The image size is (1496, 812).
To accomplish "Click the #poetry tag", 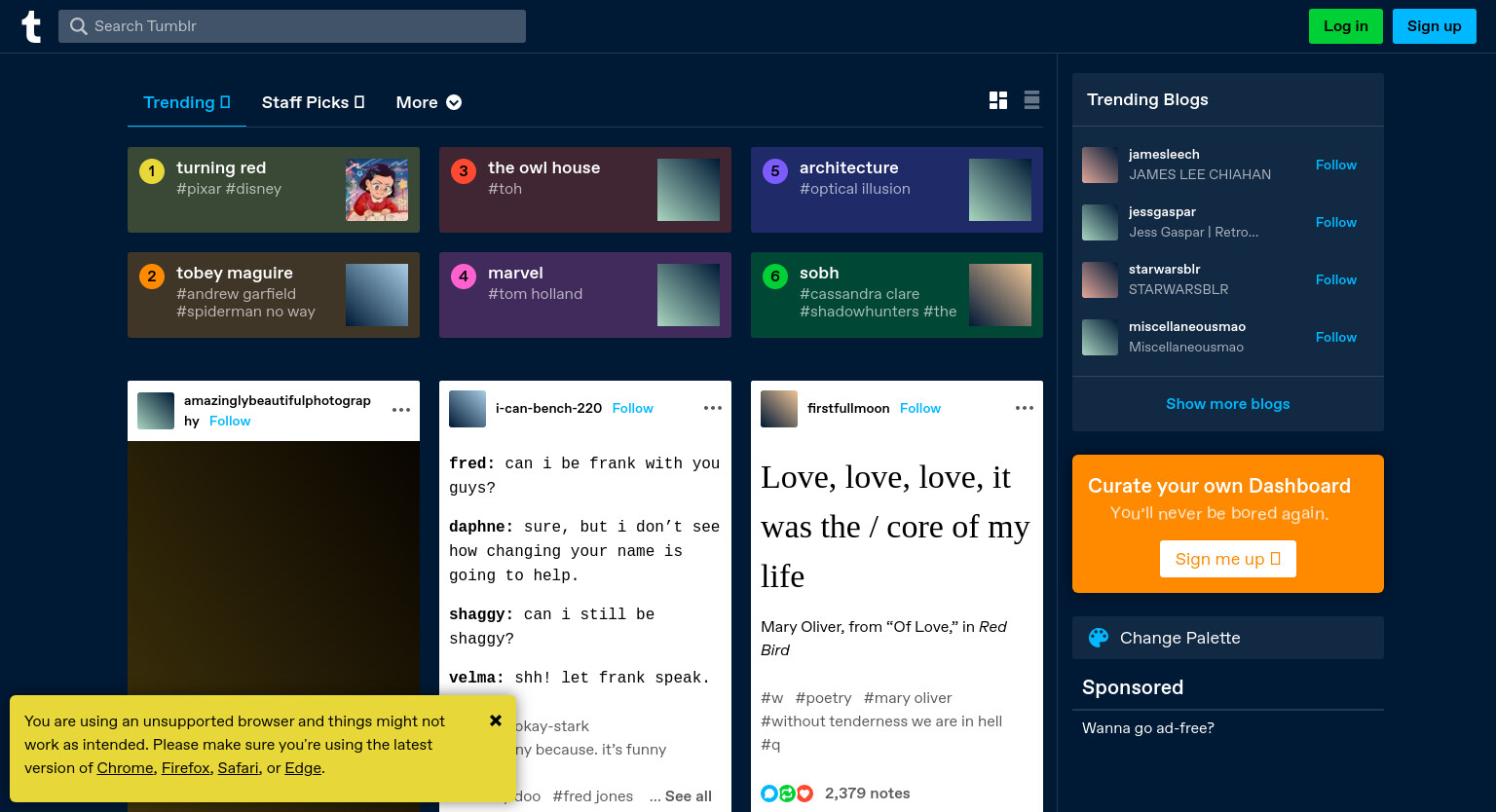I will [x=823, y=698].
